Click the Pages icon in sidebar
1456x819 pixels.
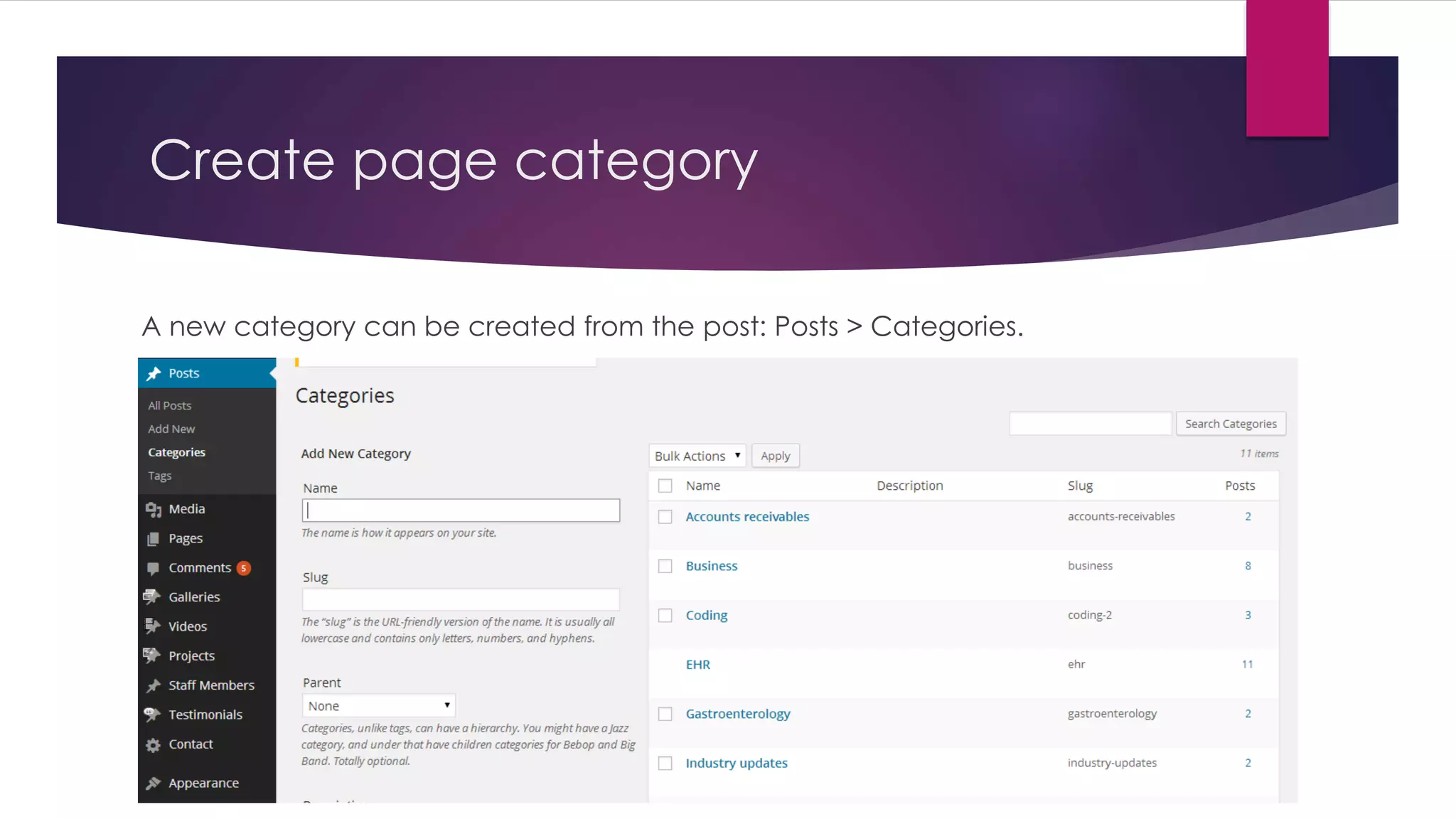point(153,539)
